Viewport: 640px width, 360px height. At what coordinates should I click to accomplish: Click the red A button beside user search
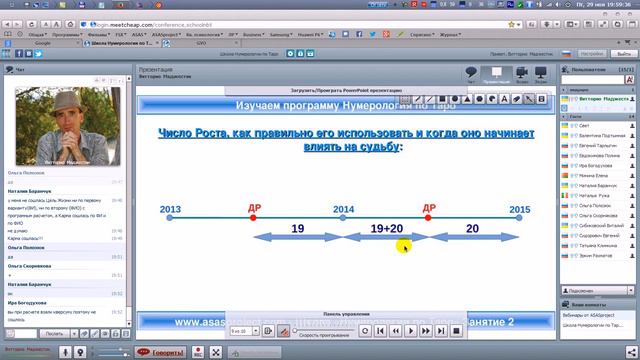click(630, 80)
